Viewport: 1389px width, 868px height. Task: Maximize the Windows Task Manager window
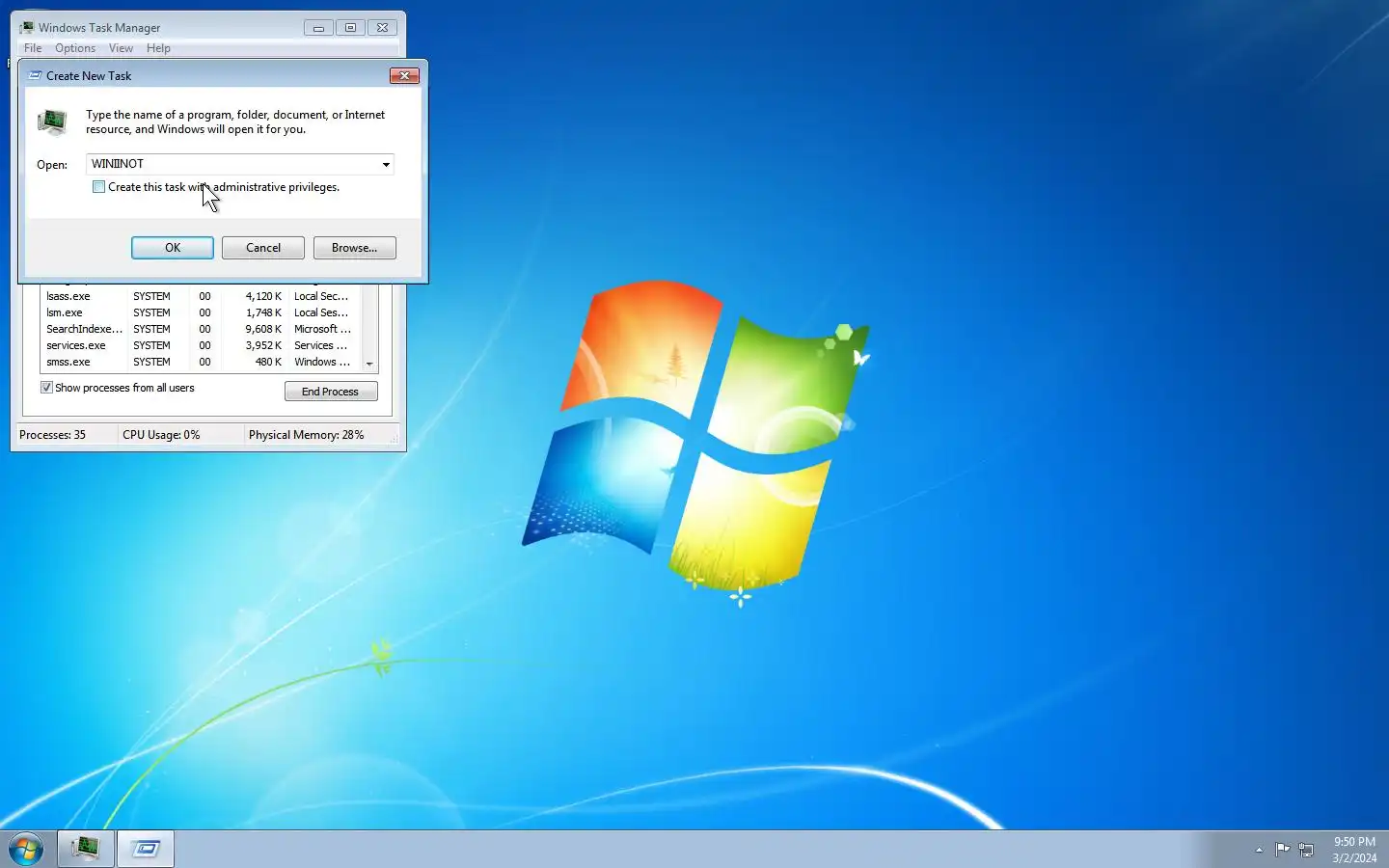tap(350, 28)
